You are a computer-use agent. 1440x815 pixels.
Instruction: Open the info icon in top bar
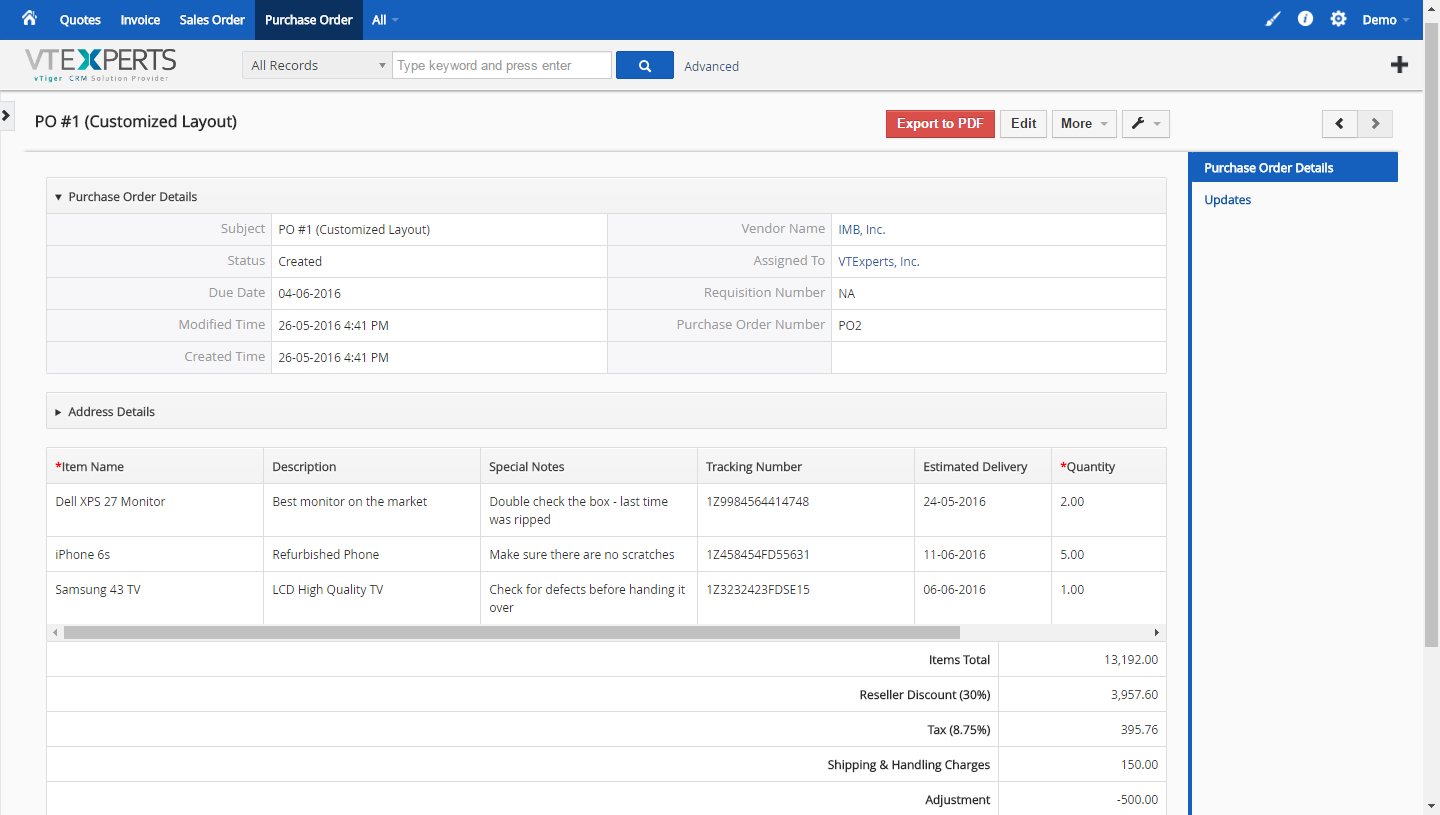[1305, 19]
